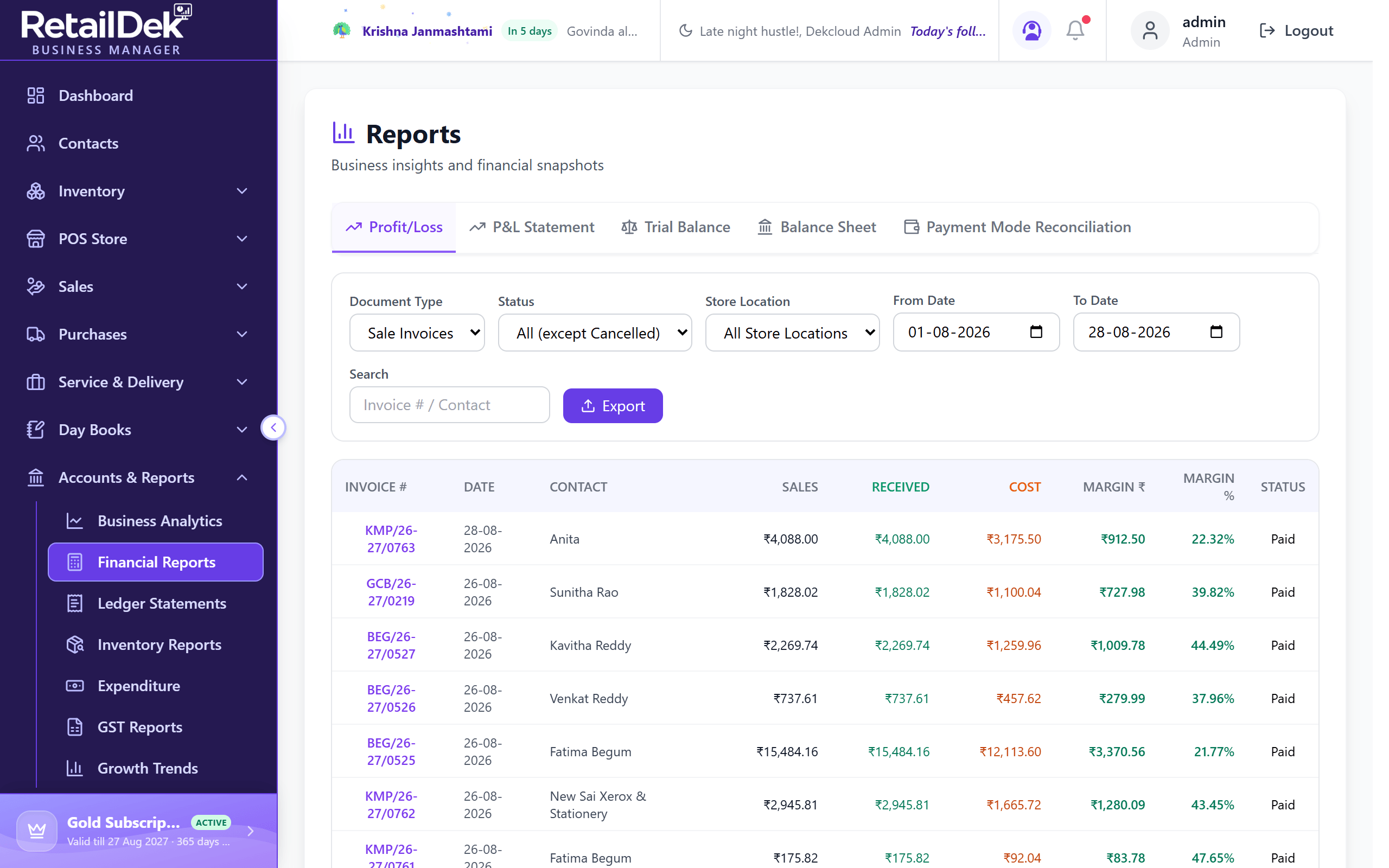The height and width of the screenshot is (868, 1389).
Task: Click the admin user profile icon
Action: 1150,30
